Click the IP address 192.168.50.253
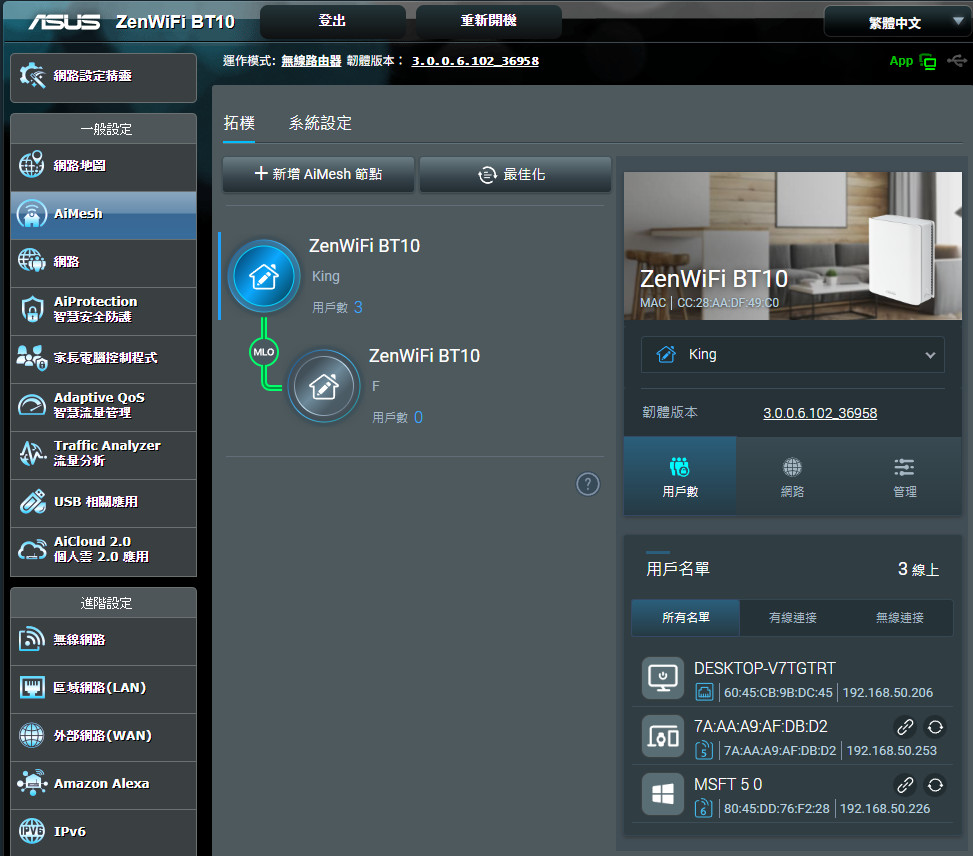 tap(892, 750)
